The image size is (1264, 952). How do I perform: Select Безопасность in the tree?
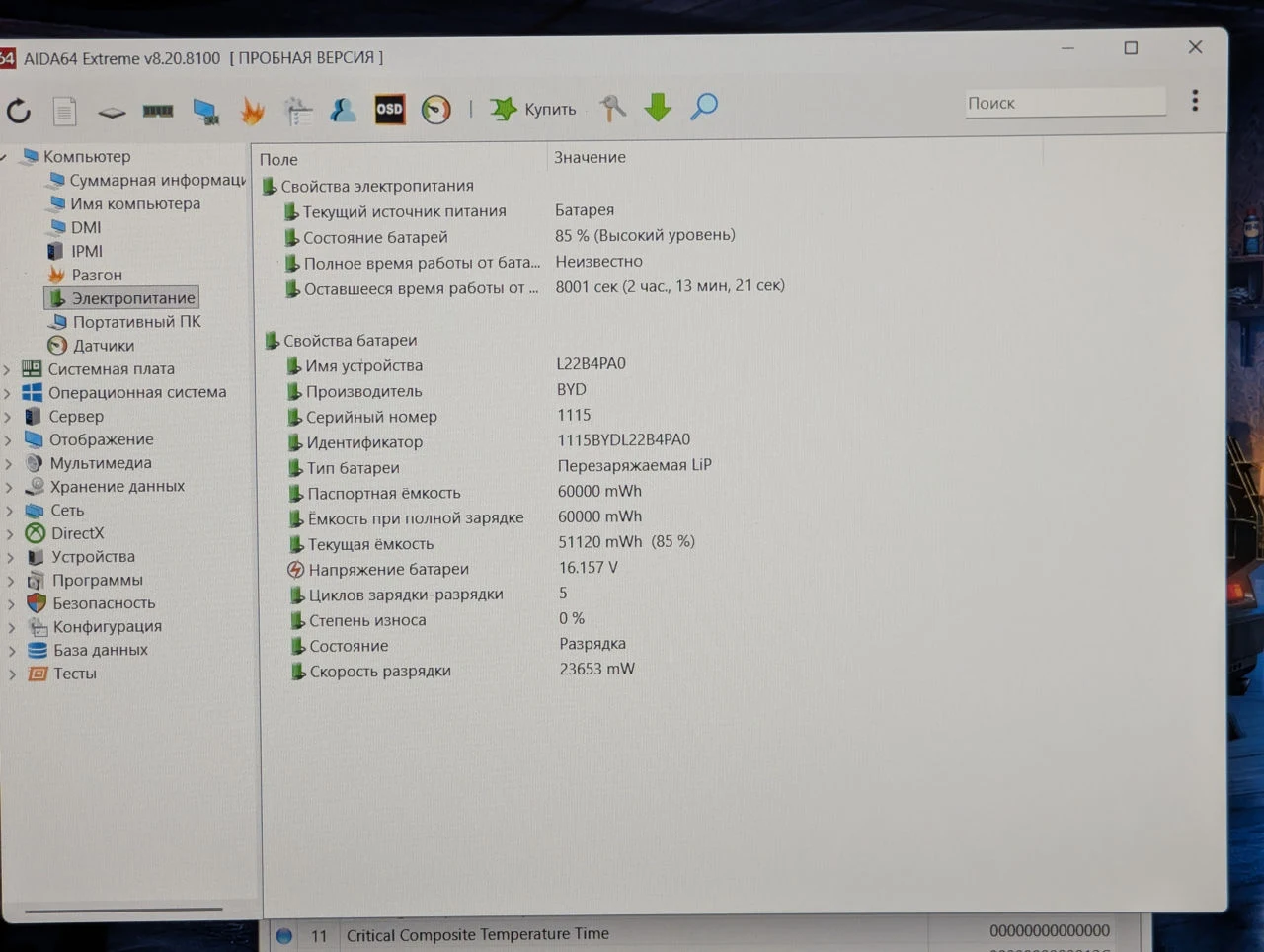click(x=91, y=602)
